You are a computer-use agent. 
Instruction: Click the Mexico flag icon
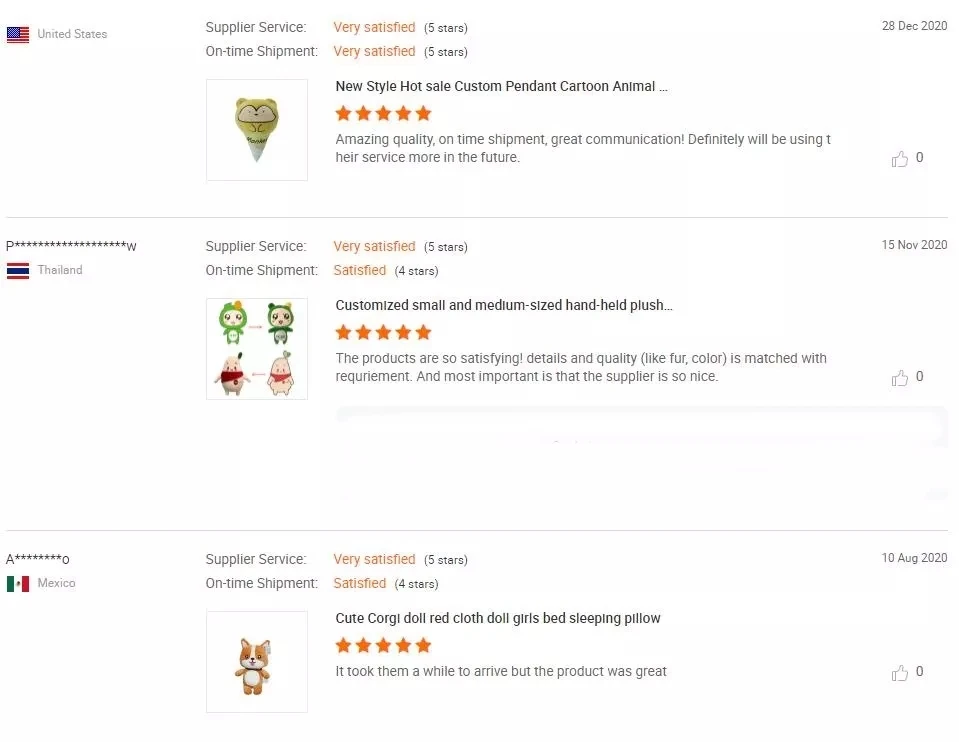tap(18, 584)
